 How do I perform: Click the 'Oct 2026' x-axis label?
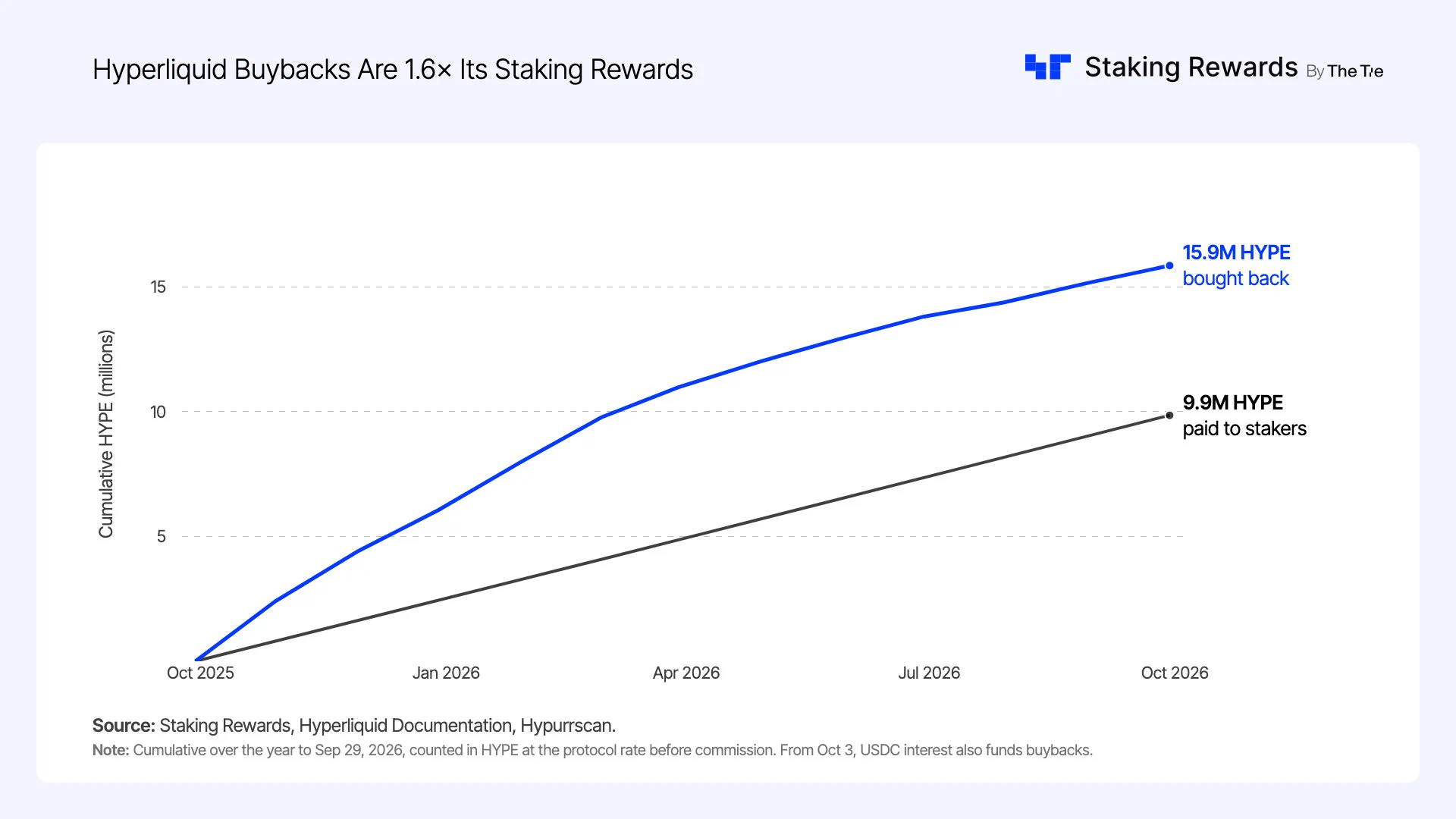[1175, 673]
